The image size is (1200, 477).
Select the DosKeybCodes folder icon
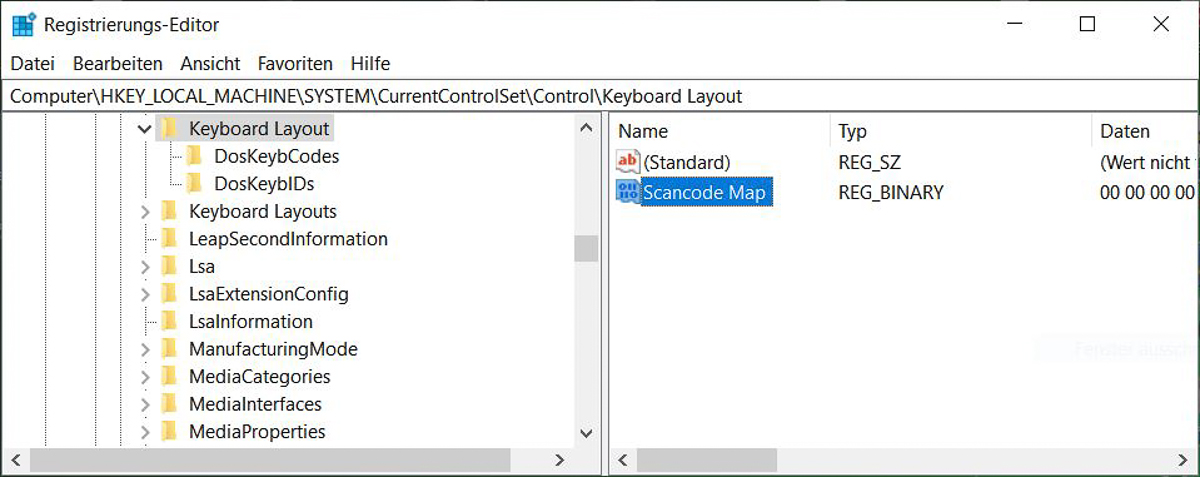click(x=194, y=156)
